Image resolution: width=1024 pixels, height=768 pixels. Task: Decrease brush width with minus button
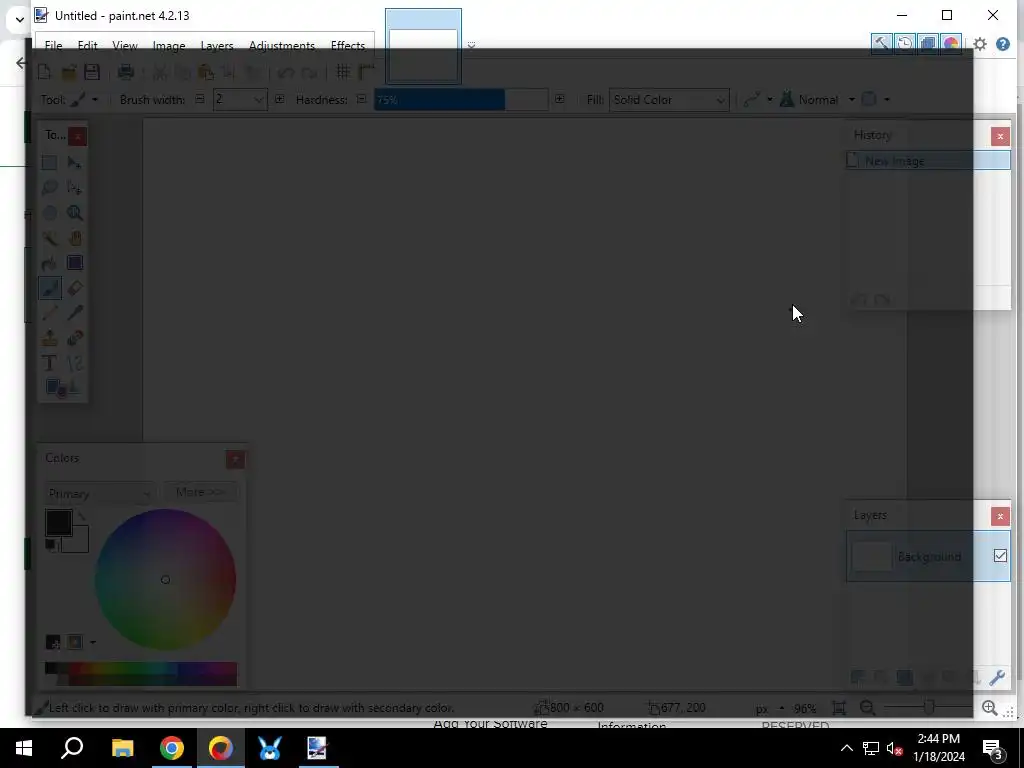(x=200, y=99)
